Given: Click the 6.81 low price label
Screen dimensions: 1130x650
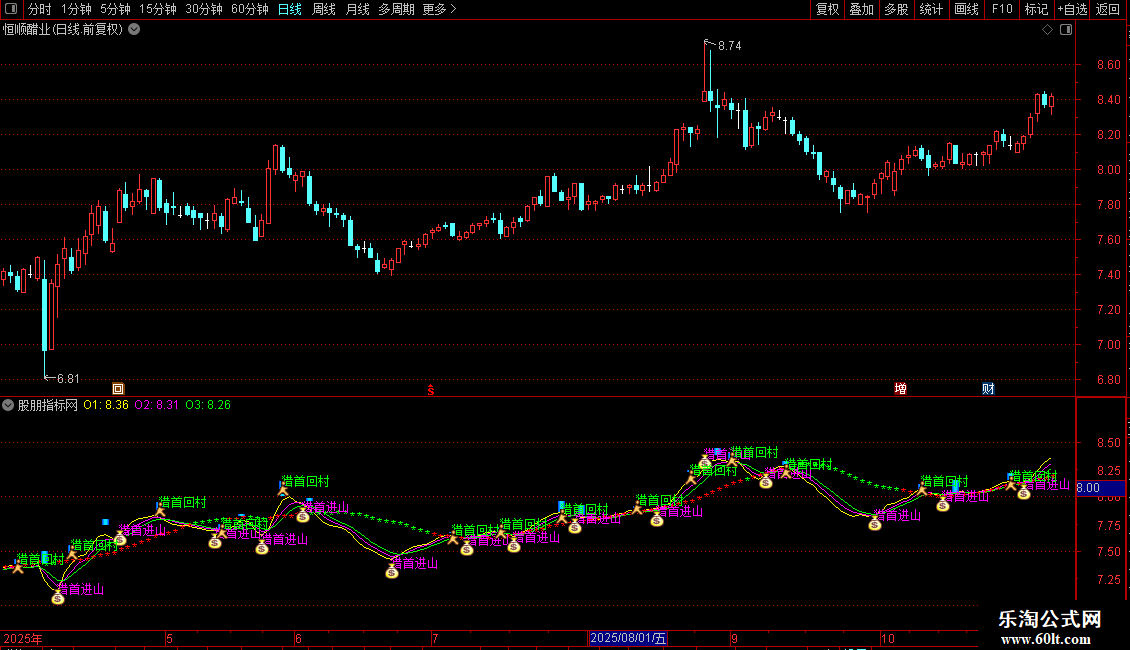Looking at the screenshot, I should 68,378.
